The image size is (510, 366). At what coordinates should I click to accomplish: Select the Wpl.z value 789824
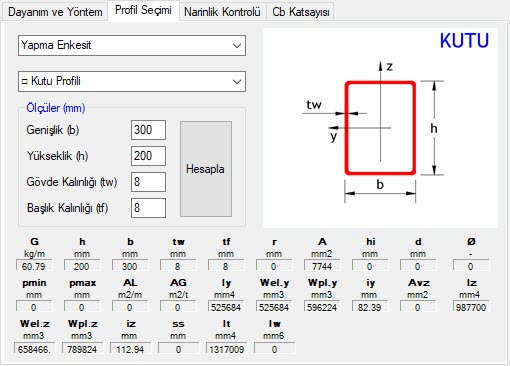pos(83,349)
